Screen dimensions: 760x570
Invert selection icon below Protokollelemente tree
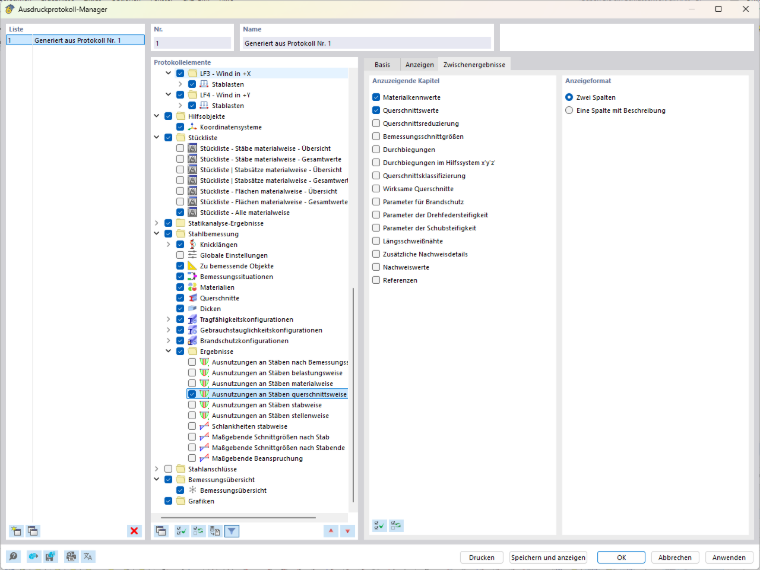pyautogui.click(x=198, y=531)
